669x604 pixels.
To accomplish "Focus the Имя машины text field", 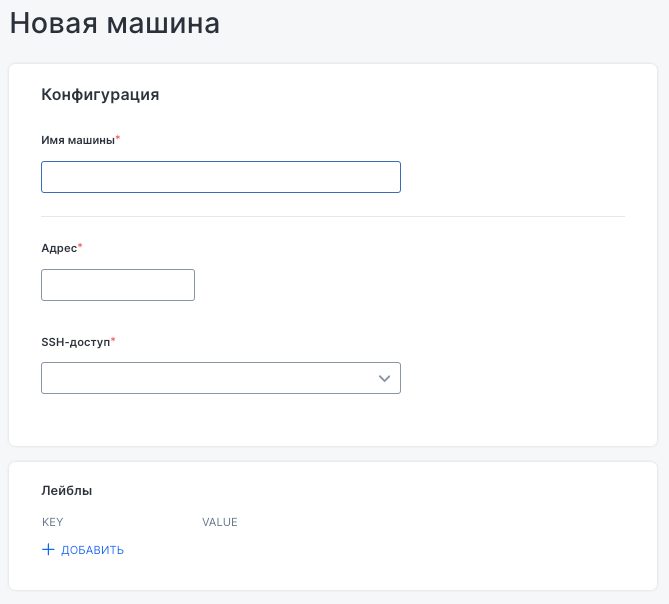I will point(220,177).
